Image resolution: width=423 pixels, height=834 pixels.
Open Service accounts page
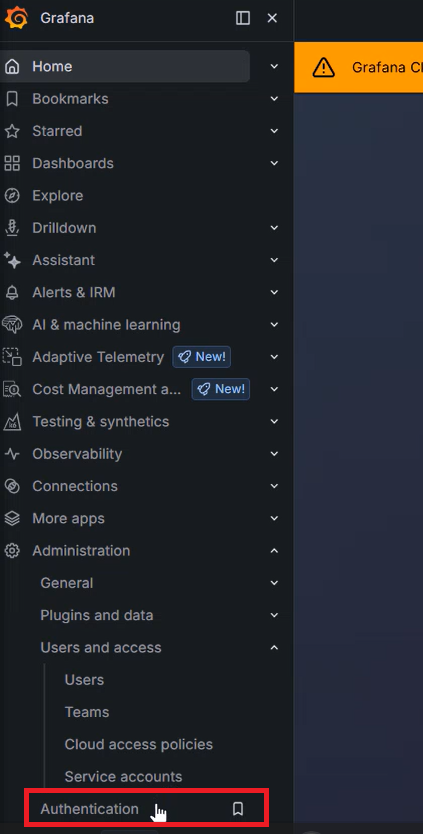click(x=123, y=777)
